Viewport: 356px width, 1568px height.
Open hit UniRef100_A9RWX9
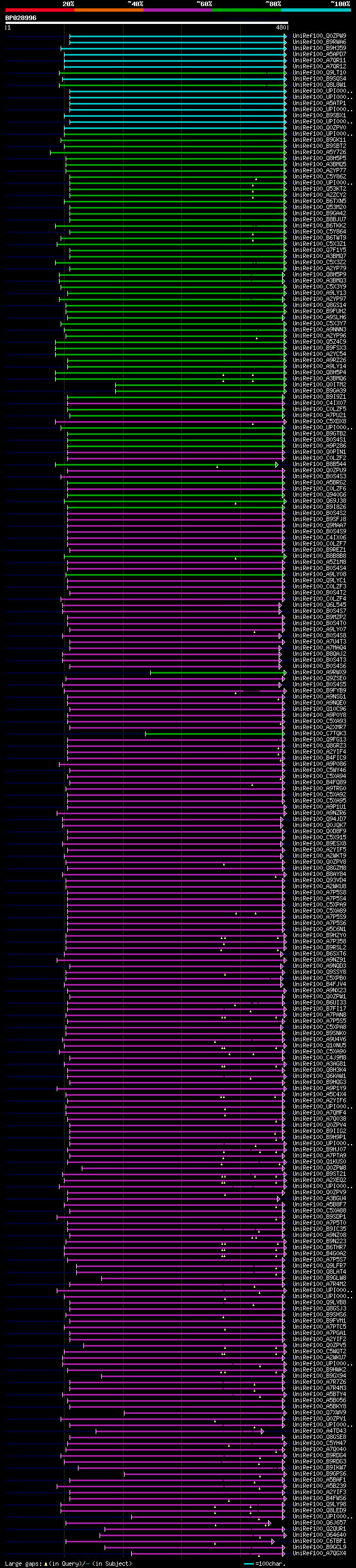click(x=319, y=672)
